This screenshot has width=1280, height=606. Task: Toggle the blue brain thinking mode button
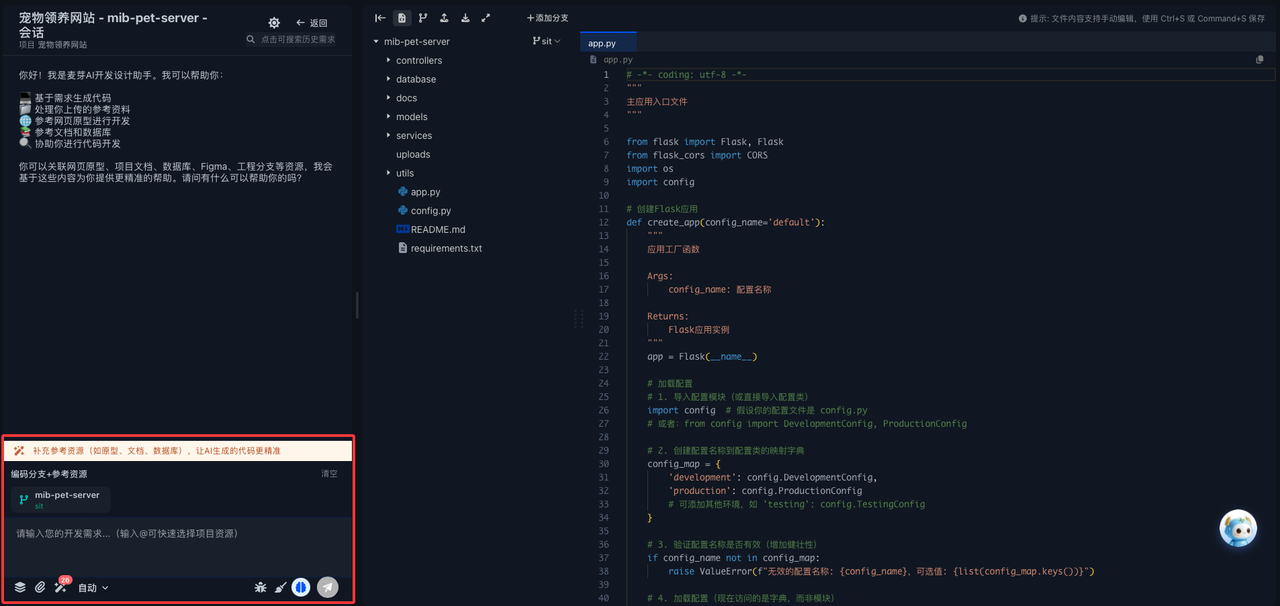[x=301, y=587]
